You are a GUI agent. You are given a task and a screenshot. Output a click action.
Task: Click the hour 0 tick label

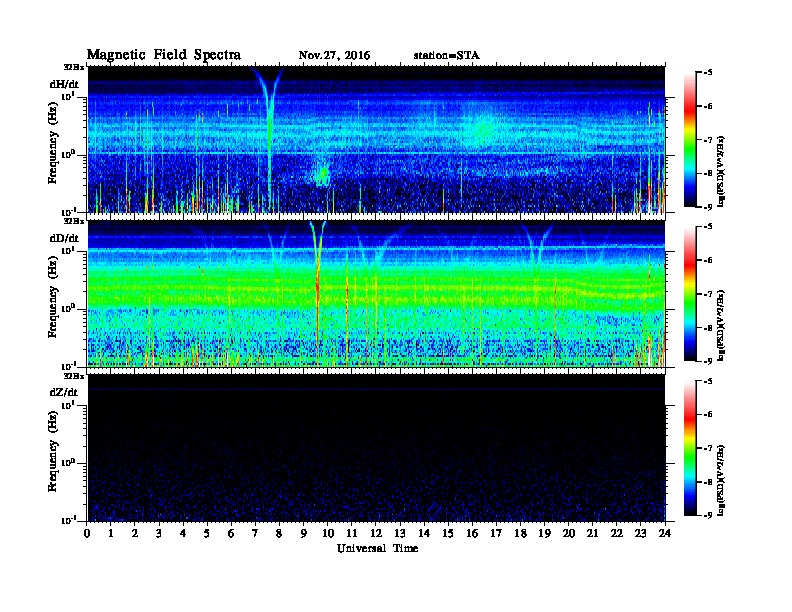pos(87,534)
